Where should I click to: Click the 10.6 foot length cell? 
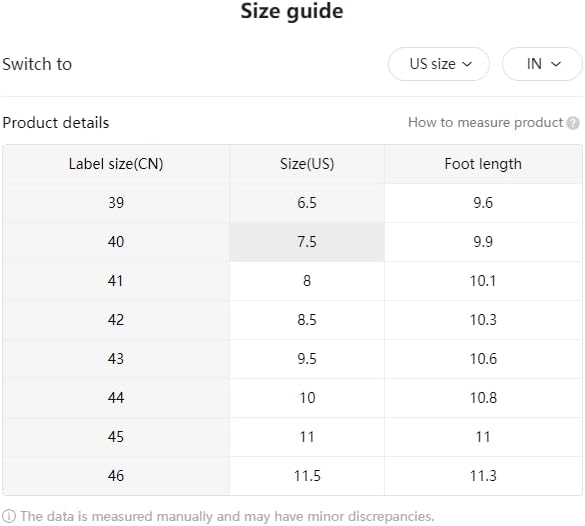pos(483,359)
